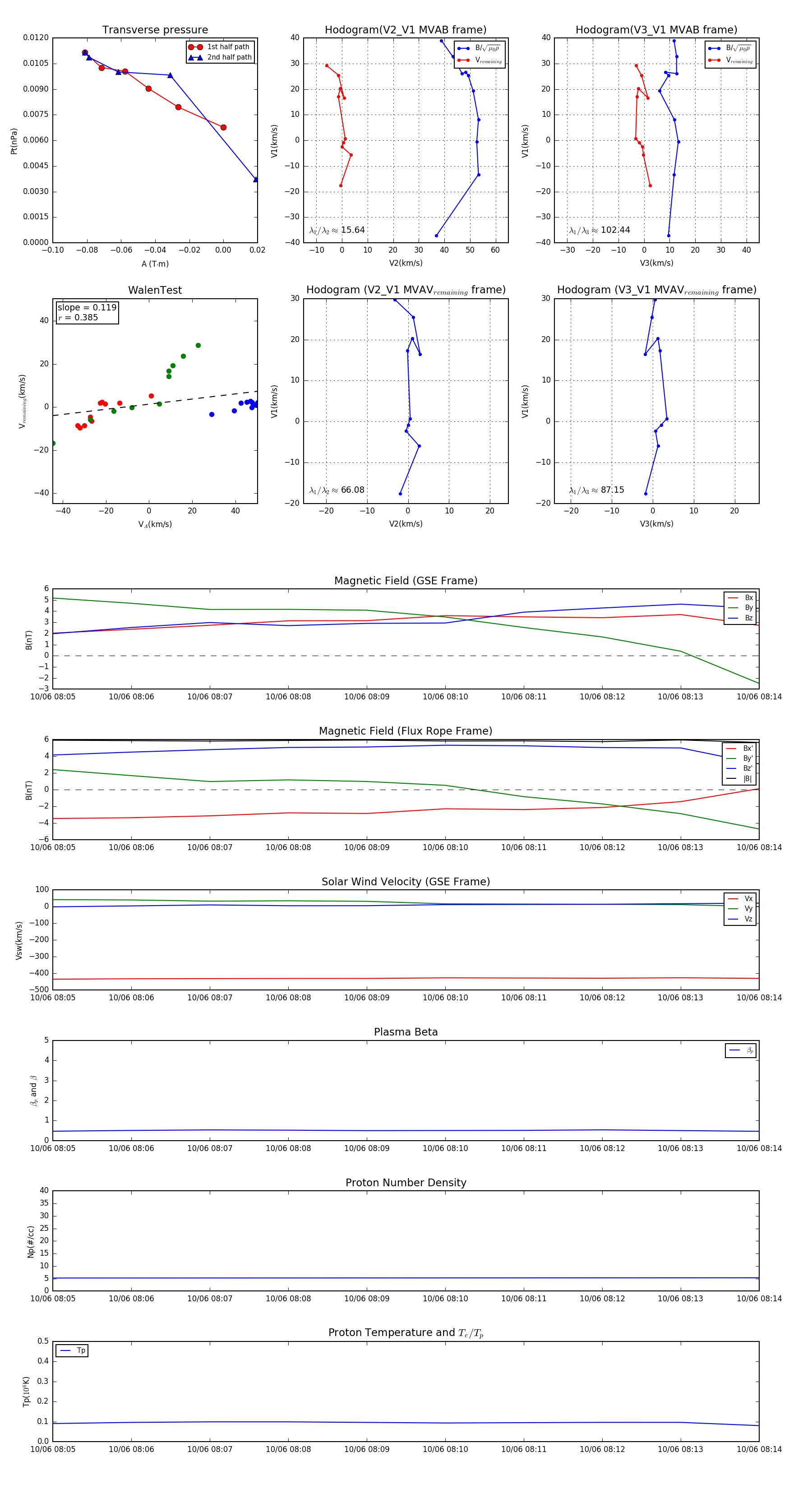Viewport: 812px width, 1489px height.
Task: Select the green By line swatch in GSE legend
Action: pyautogui.click(x=733, y=608)
